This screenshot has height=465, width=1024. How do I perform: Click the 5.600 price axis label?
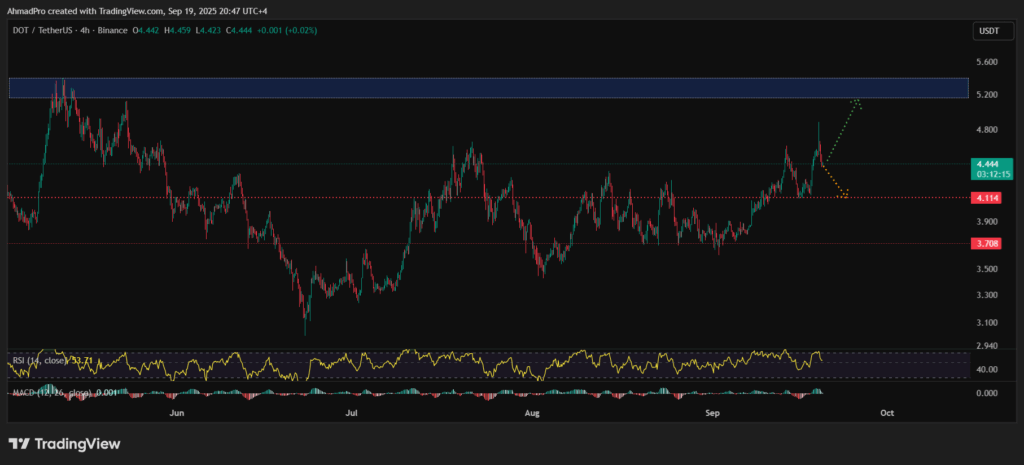pos(987,62)
